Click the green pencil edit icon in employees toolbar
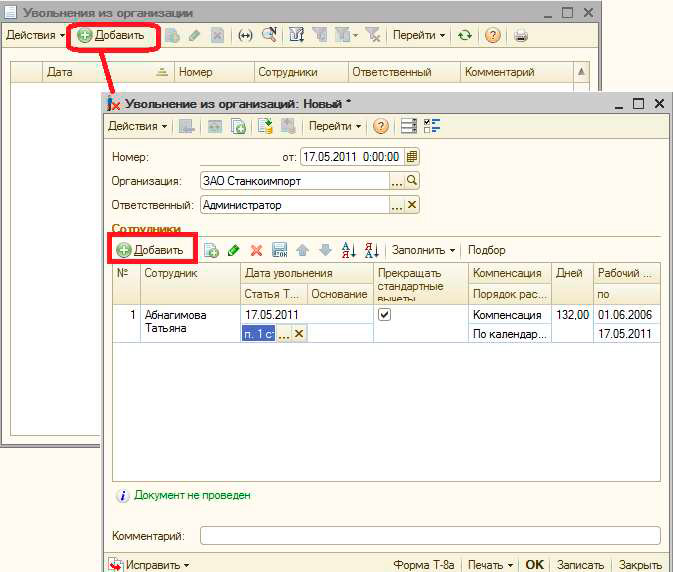This screenshot has height=572, width=673. coord(234,250)
